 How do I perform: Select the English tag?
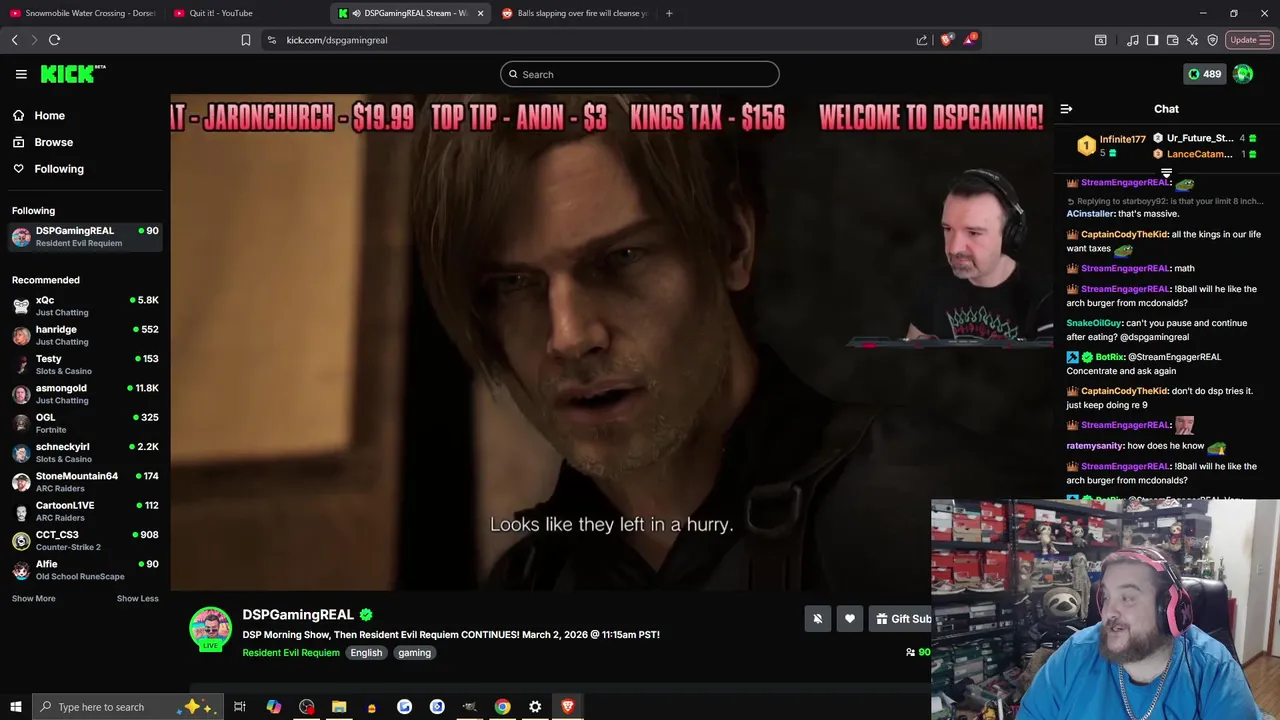click(x=366, y=653)
